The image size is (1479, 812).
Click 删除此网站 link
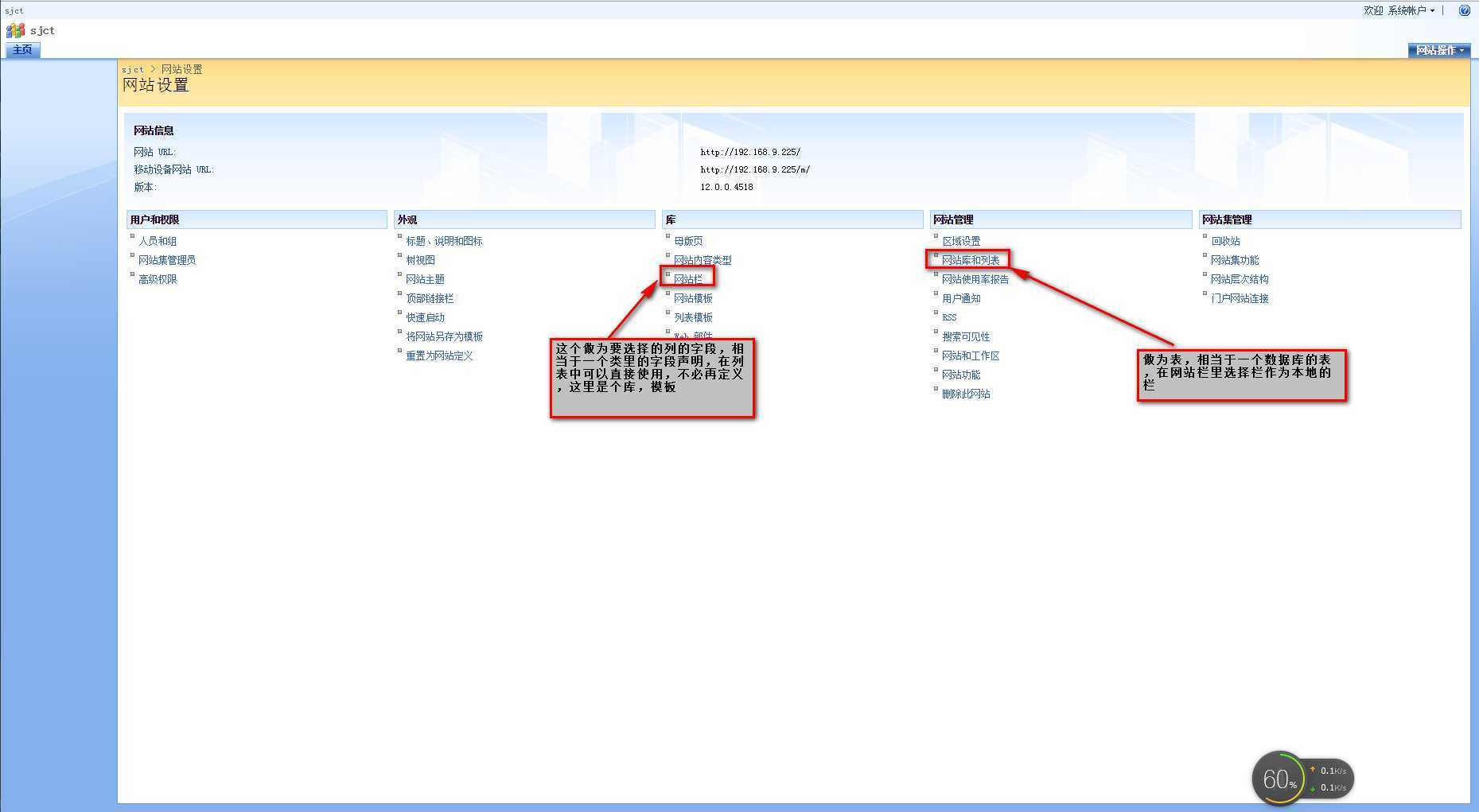pyautogui.click(x=966, y=394)
